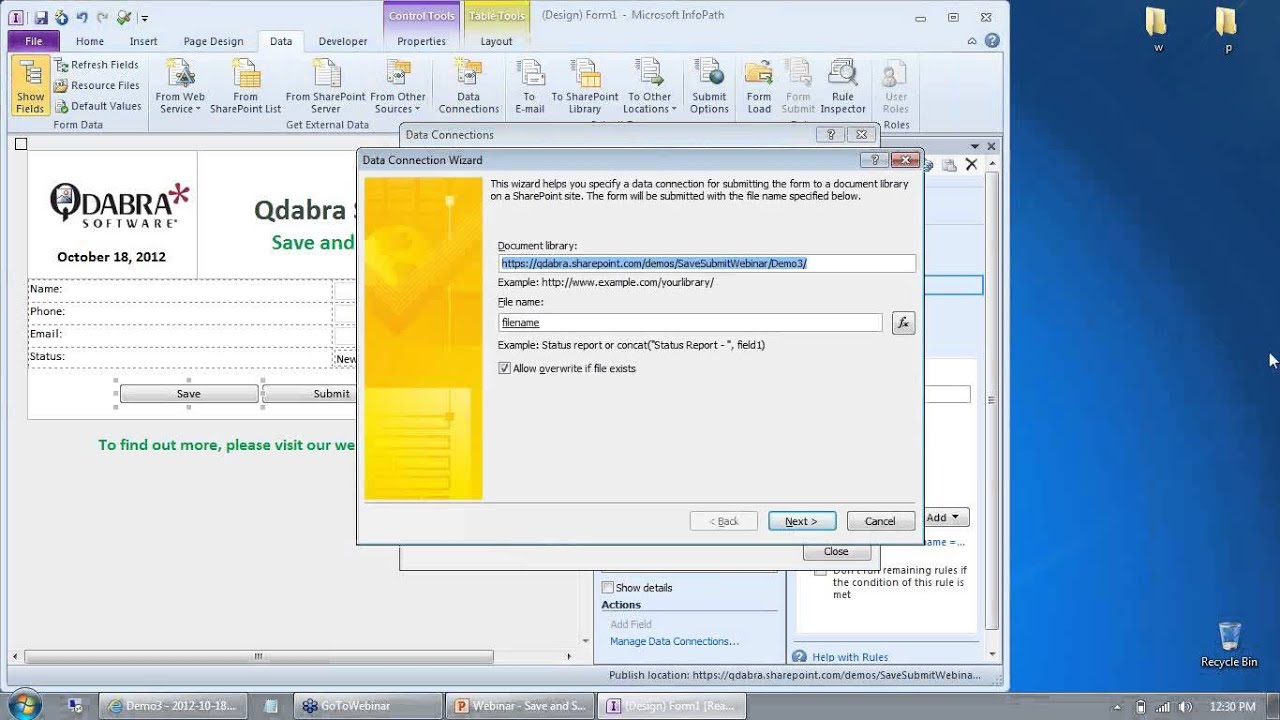
Task: Click the From SharePoint List icon
Action: click(245, 85)
